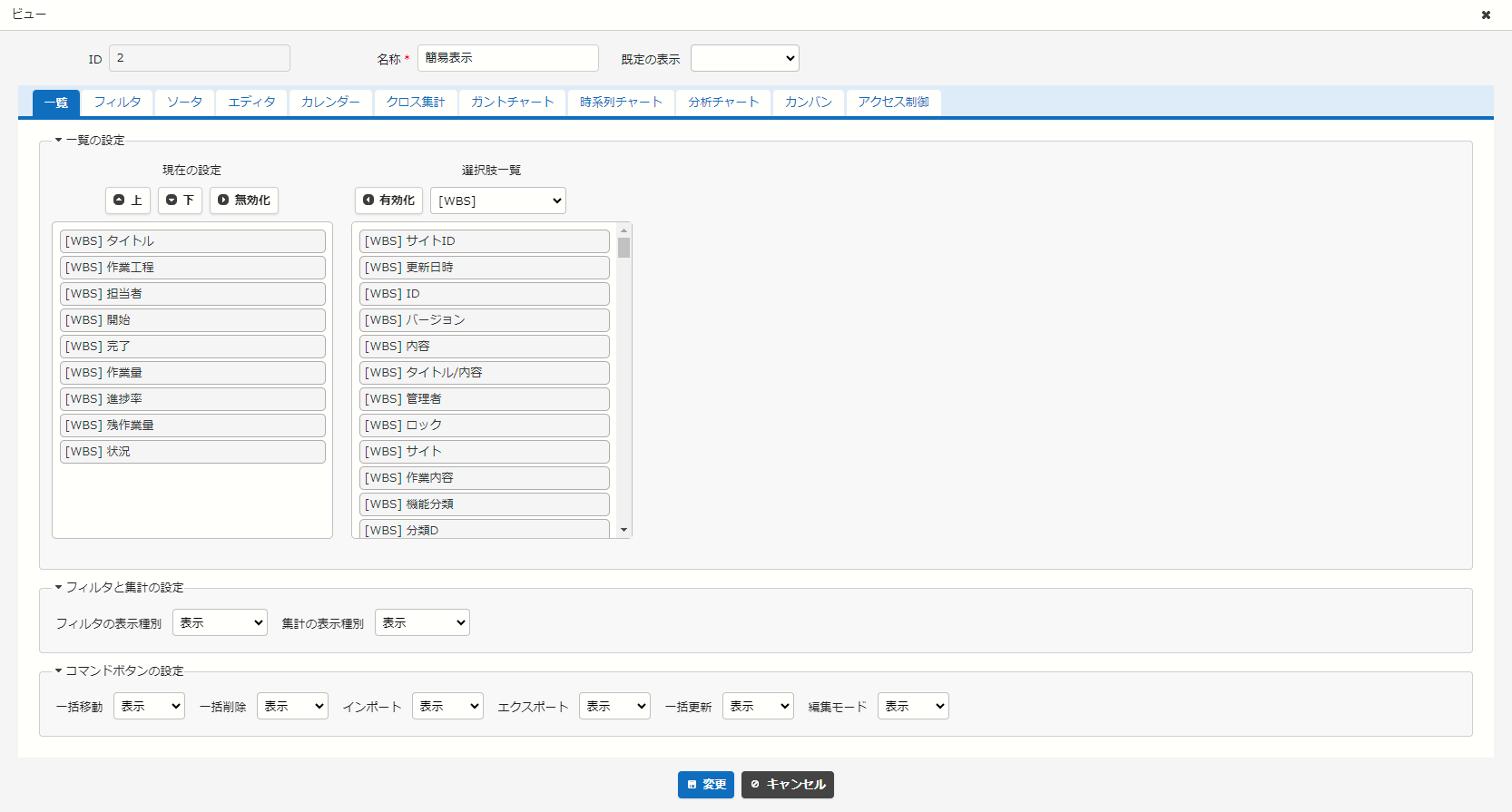Click the 名称 input field

pos(508,58)
